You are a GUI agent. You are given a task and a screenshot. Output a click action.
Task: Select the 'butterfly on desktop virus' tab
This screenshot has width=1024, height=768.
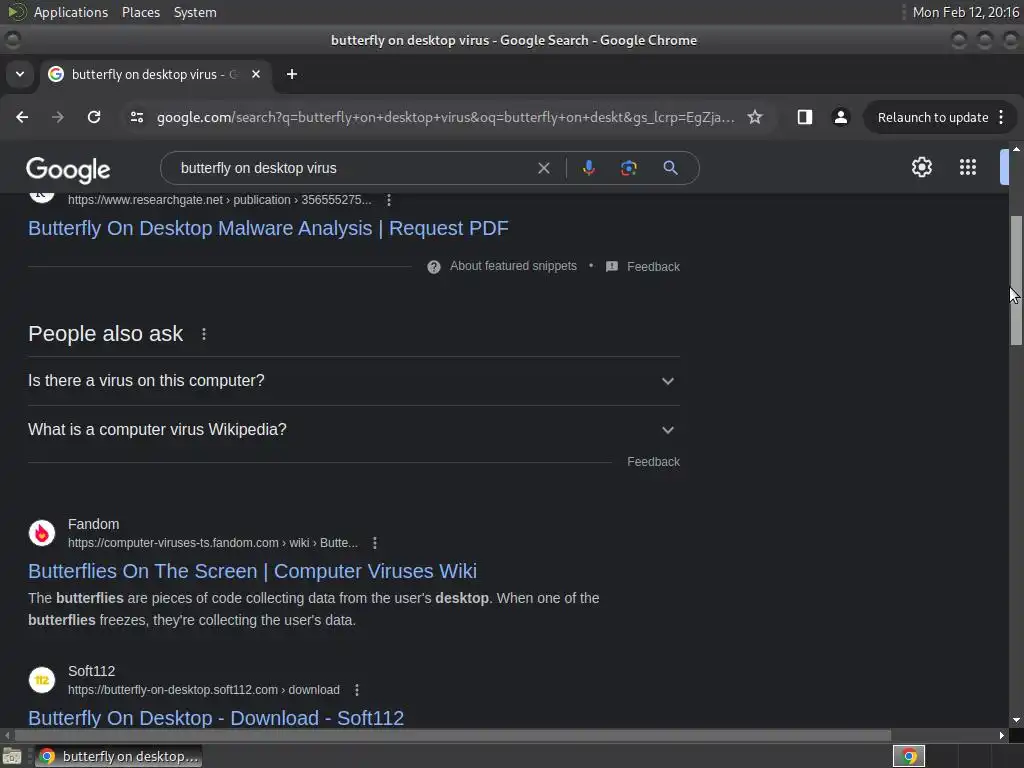click(155, 74)
